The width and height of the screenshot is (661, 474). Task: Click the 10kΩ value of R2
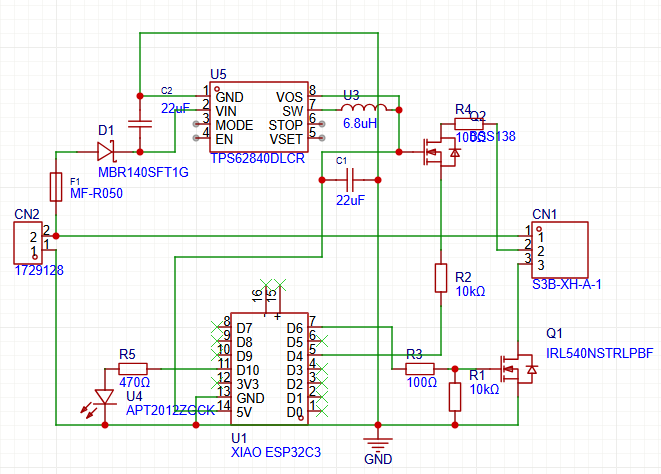tap(470, 291)
